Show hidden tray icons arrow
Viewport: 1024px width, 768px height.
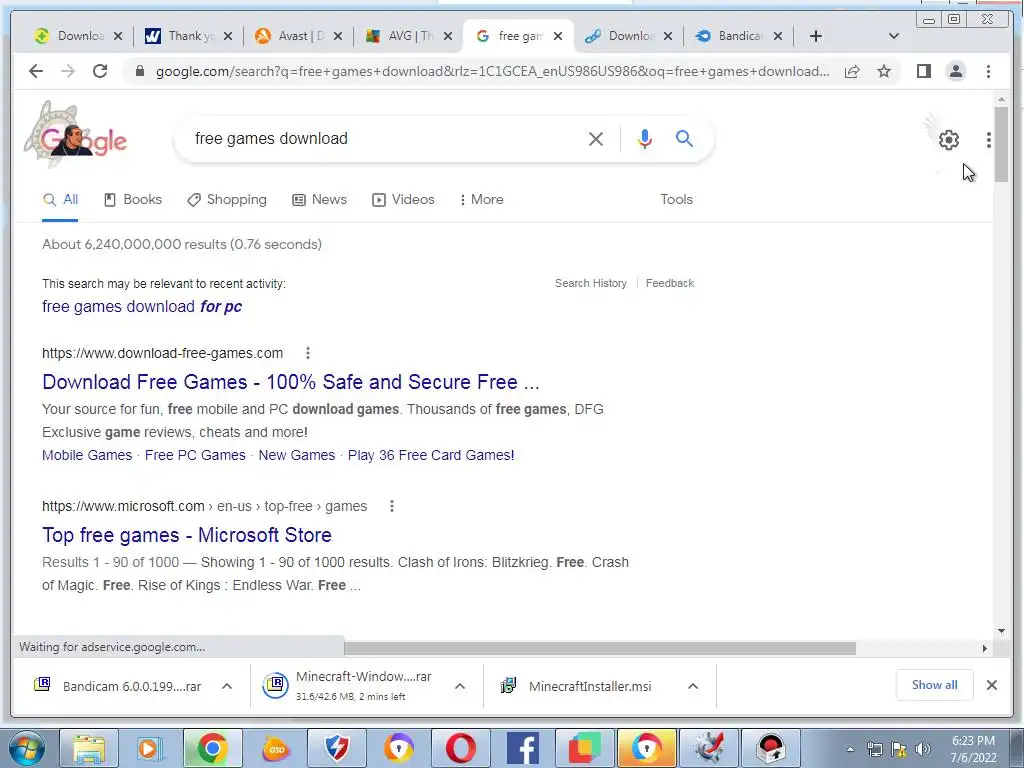tap(850, 750)
